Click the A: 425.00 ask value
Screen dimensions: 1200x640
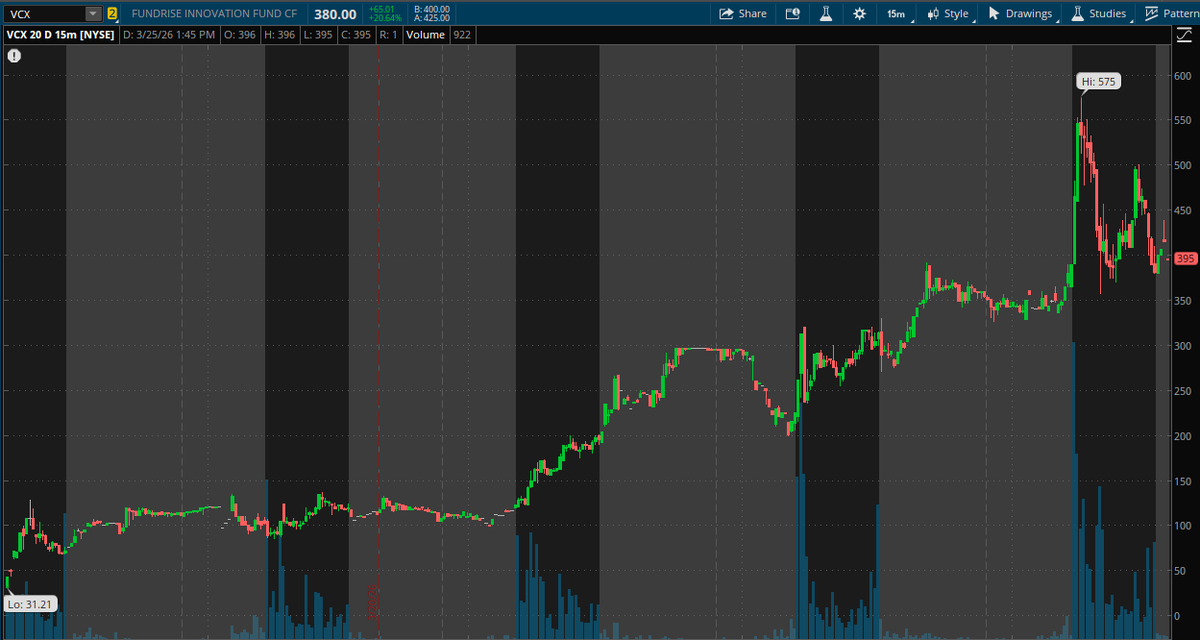(x=432, y=19)
